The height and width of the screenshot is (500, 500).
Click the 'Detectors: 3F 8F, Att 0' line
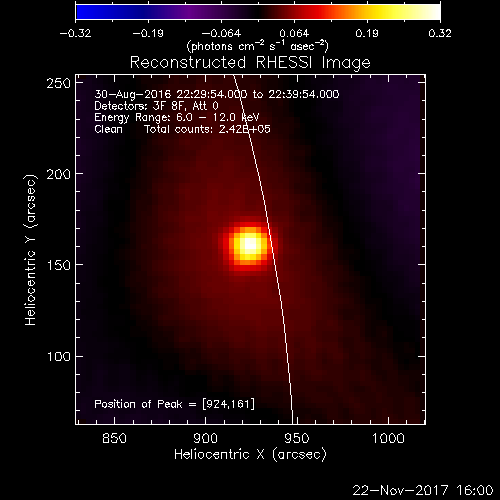(156, 106)
